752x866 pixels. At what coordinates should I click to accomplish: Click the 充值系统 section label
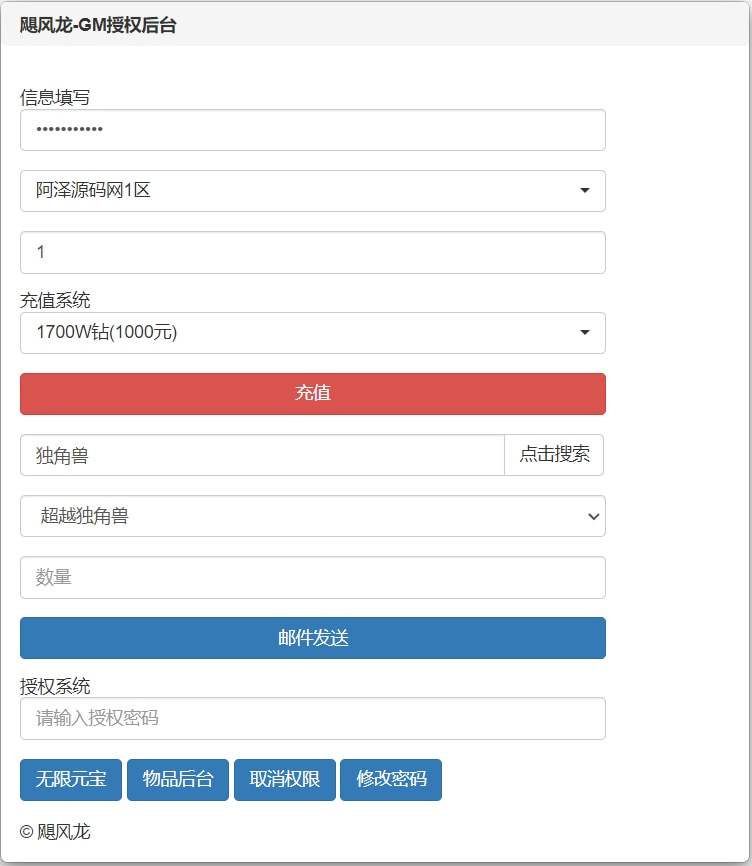click(55, 300)
